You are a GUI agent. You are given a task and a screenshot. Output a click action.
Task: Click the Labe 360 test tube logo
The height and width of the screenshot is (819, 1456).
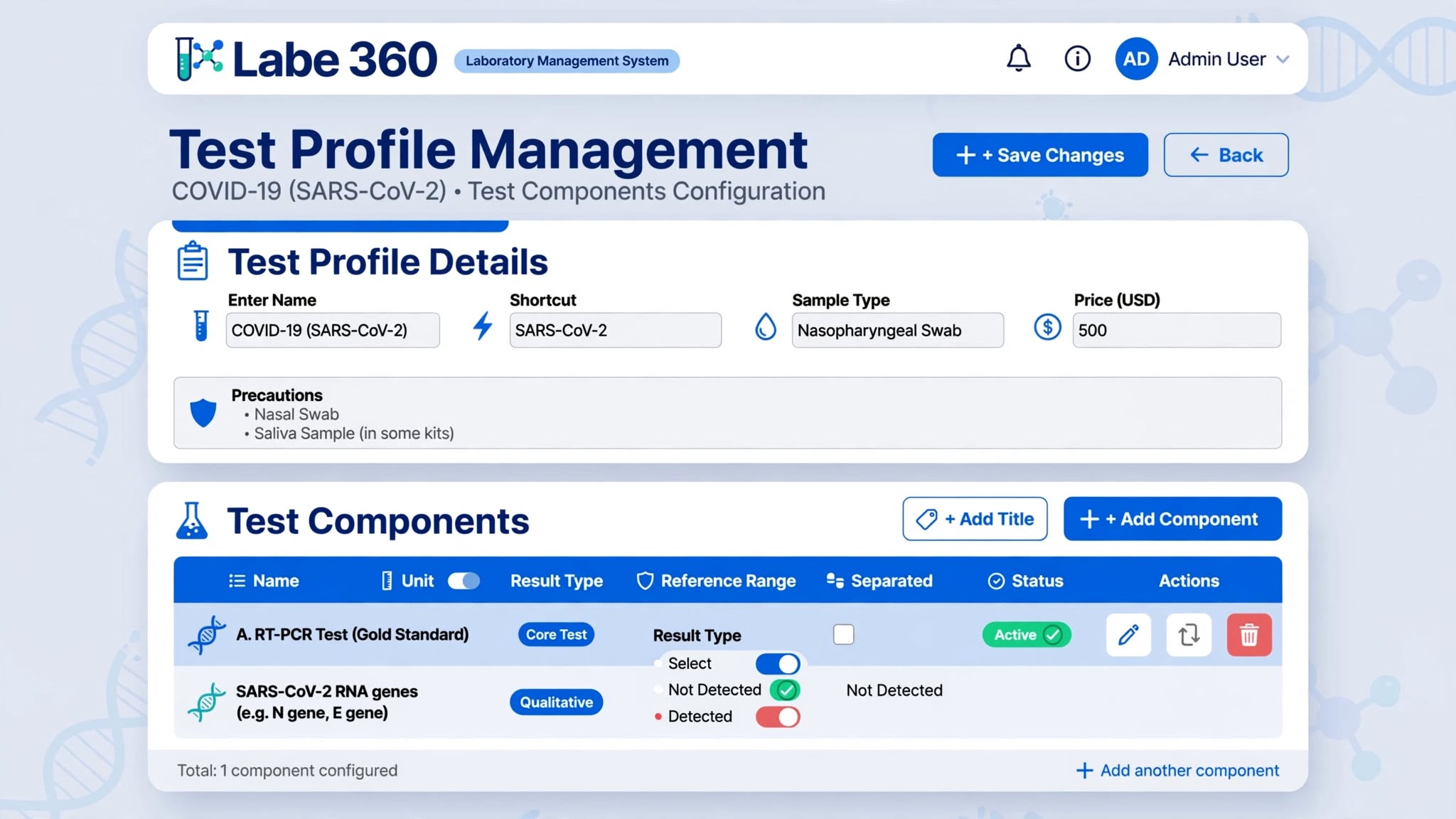pos(198,58)
